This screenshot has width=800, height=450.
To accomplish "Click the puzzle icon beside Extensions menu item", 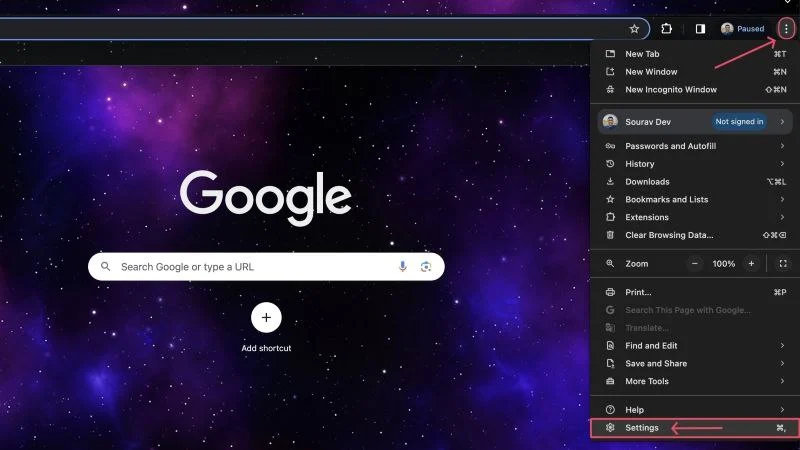I will tap(610, 217).
